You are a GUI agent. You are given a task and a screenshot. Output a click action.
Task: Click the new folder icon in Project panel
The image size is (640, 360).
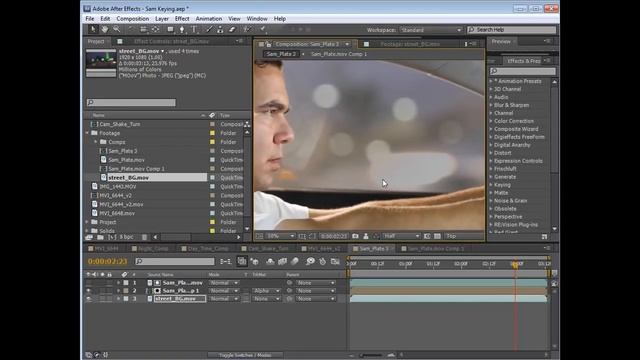pos(100,237)
